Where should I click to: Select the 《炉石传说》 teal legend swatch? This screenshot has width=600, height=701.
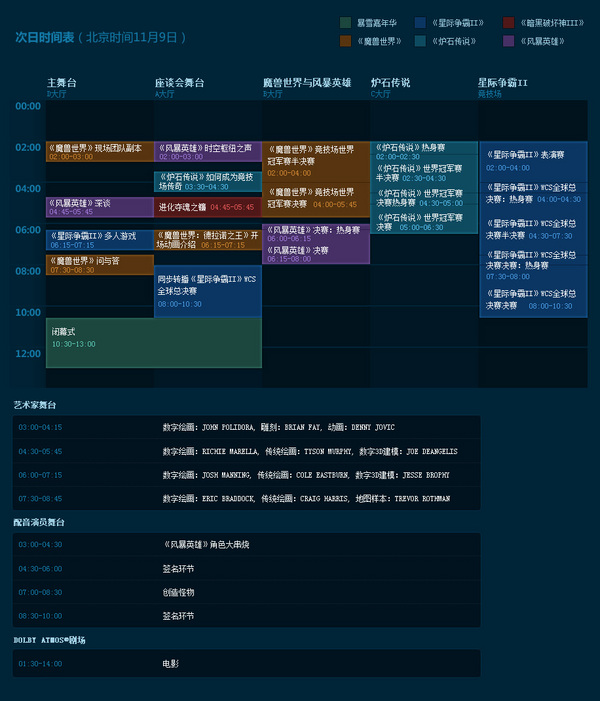(420, 41)
